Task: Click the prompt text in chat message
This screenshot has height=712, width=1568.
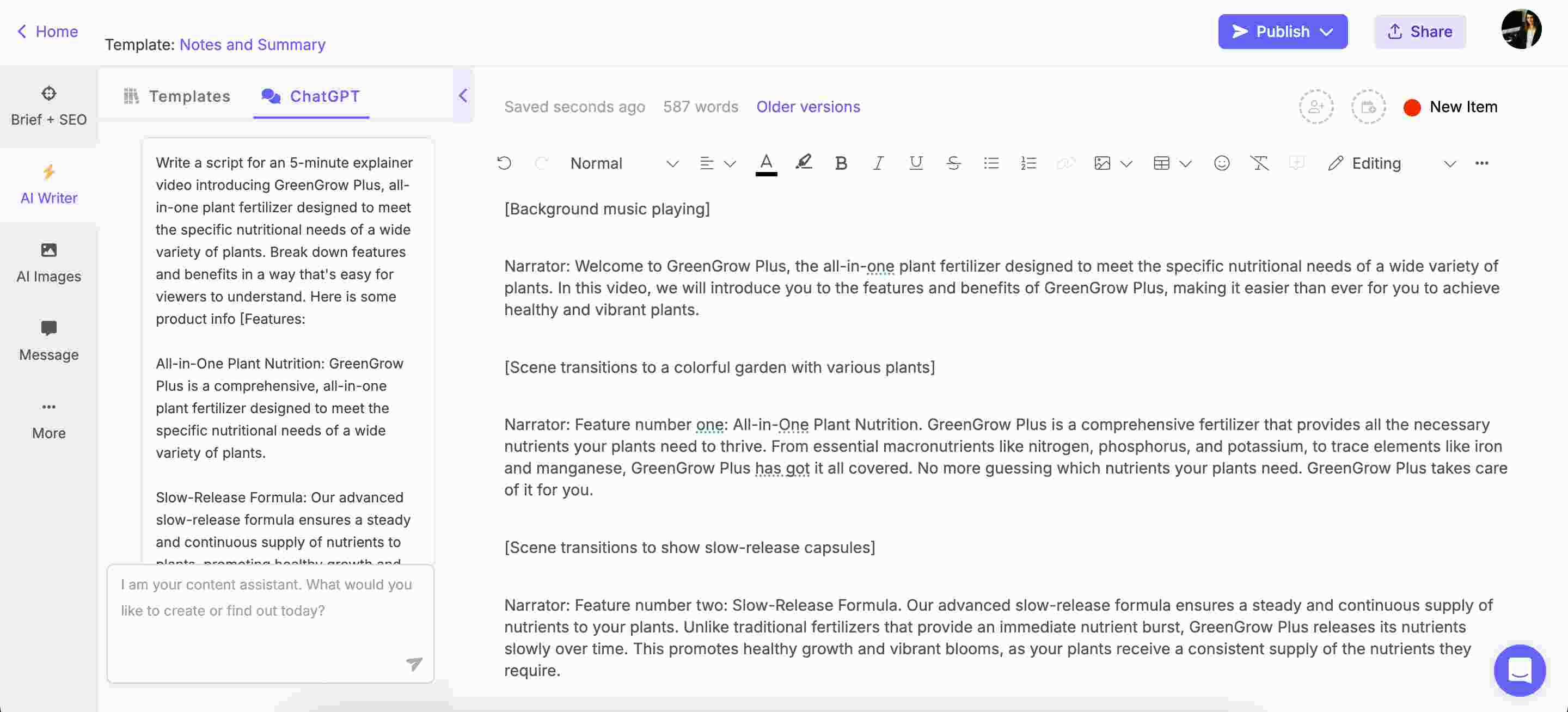Action: pyautogui.click(x=284, y=241)
